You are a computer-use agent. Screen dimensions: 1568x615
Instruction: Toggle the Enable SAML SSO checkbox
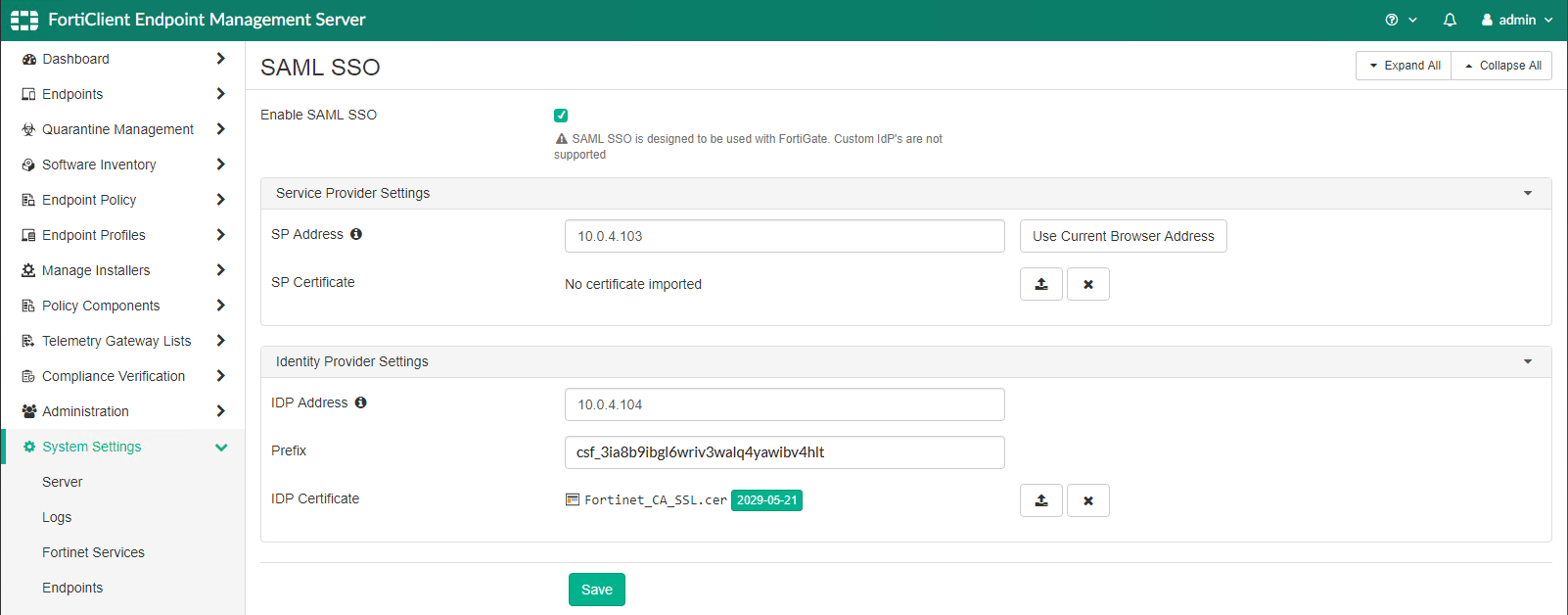561,116
